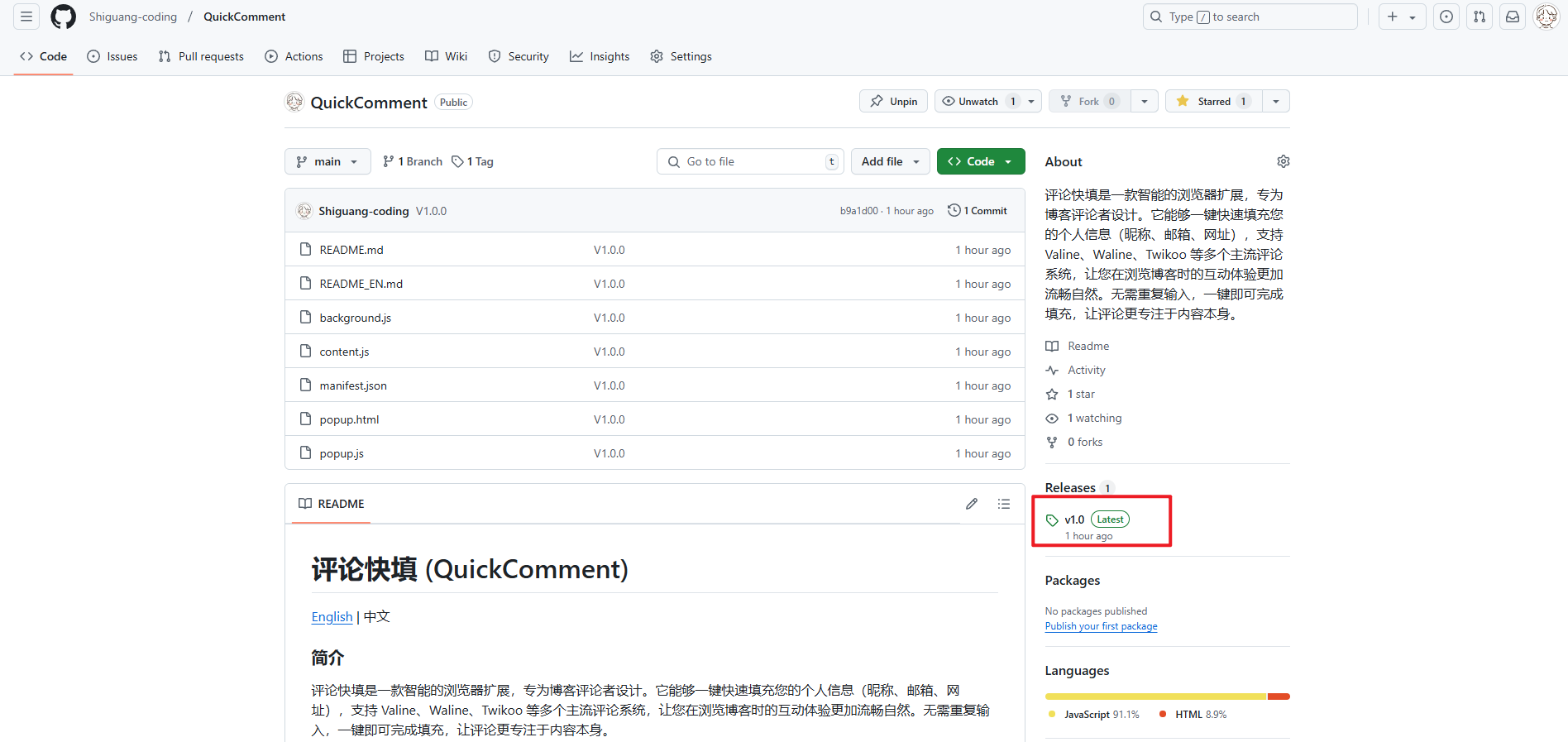Open the repository Settings tab
The width and height of the screenshot is (1568, 742).
pos(681,56)
